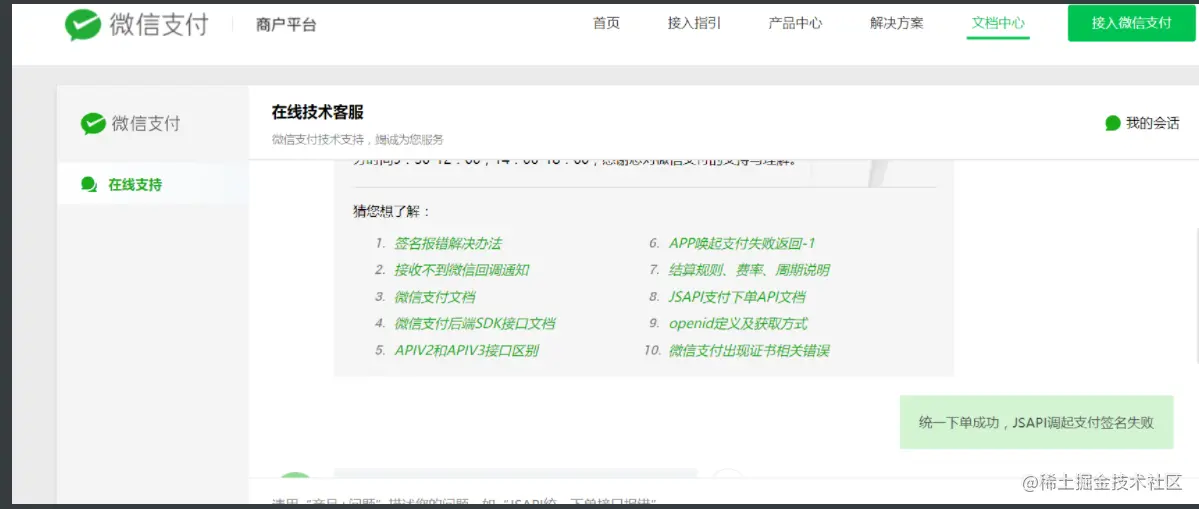Image resolution: width=1199 pixels, height=509 pixels.
Task: Open the 解决方案 nav item
Action: (897, 23)
